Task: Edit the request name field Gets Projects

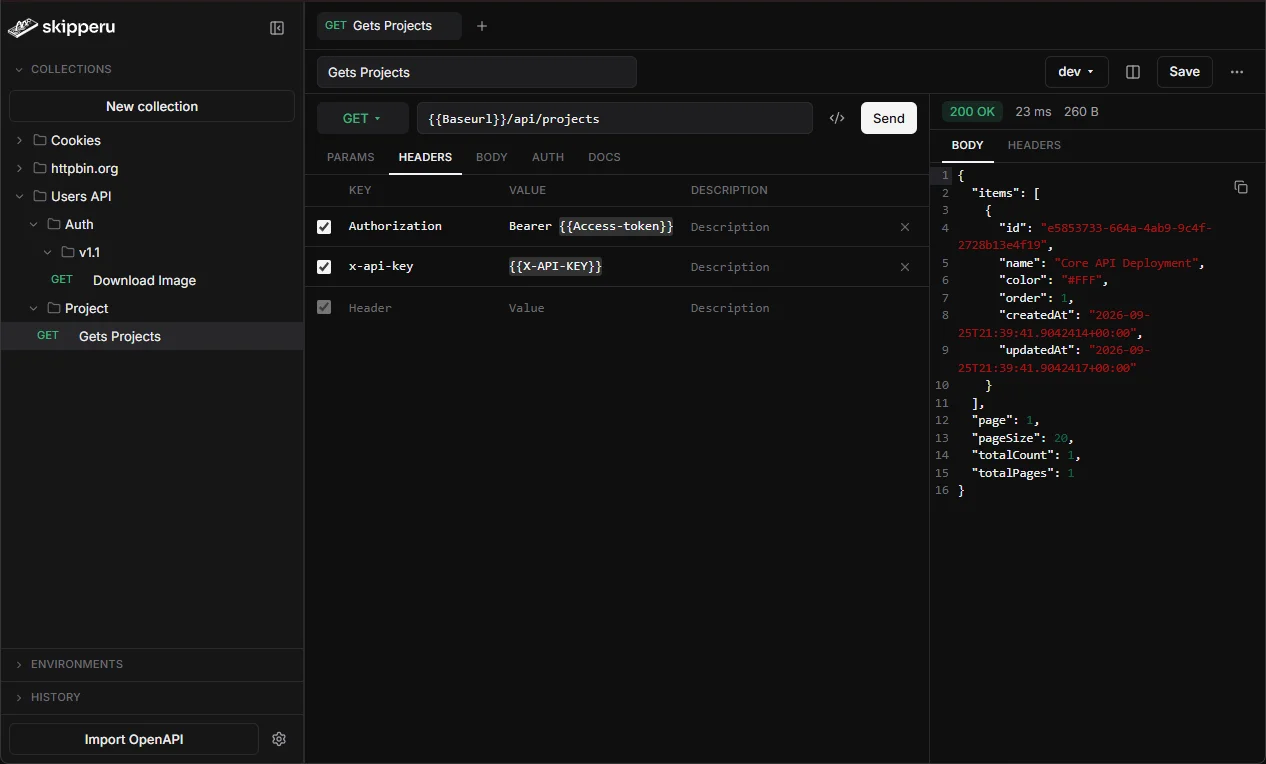Action: pyautogui.click(x=477, y=72)
